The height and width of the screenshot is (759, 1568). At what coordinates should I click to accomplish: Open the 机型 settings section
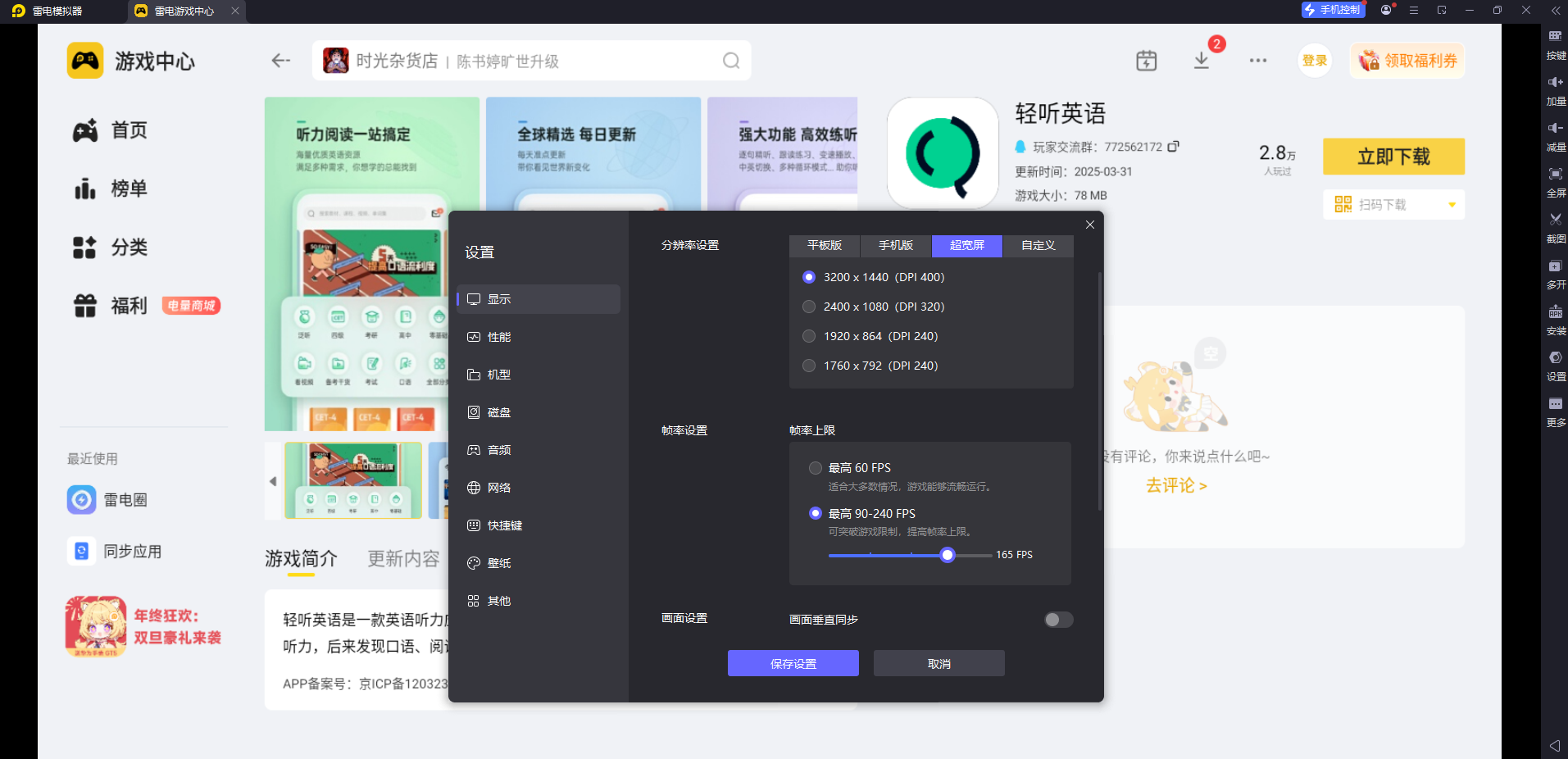tap(539, 375)
